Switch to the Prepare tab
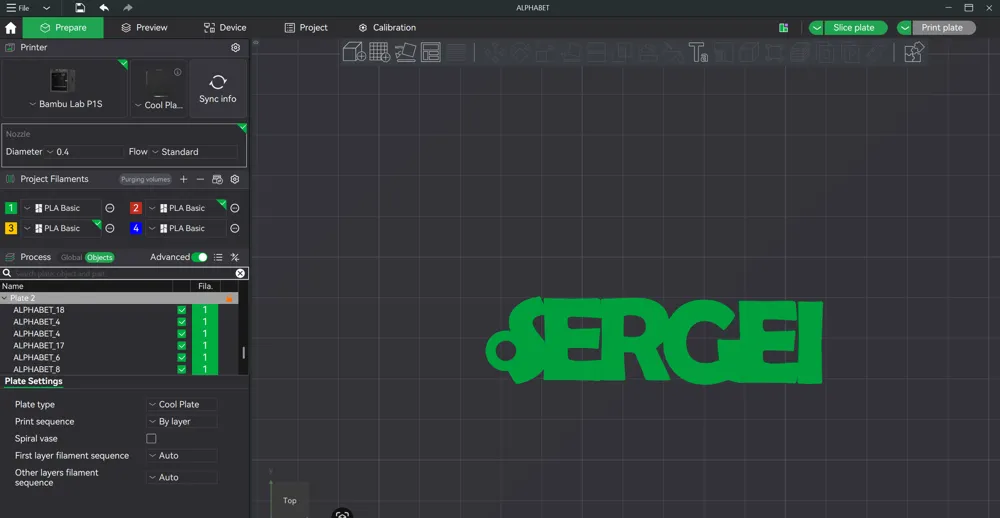 click(x=63, y=27)
